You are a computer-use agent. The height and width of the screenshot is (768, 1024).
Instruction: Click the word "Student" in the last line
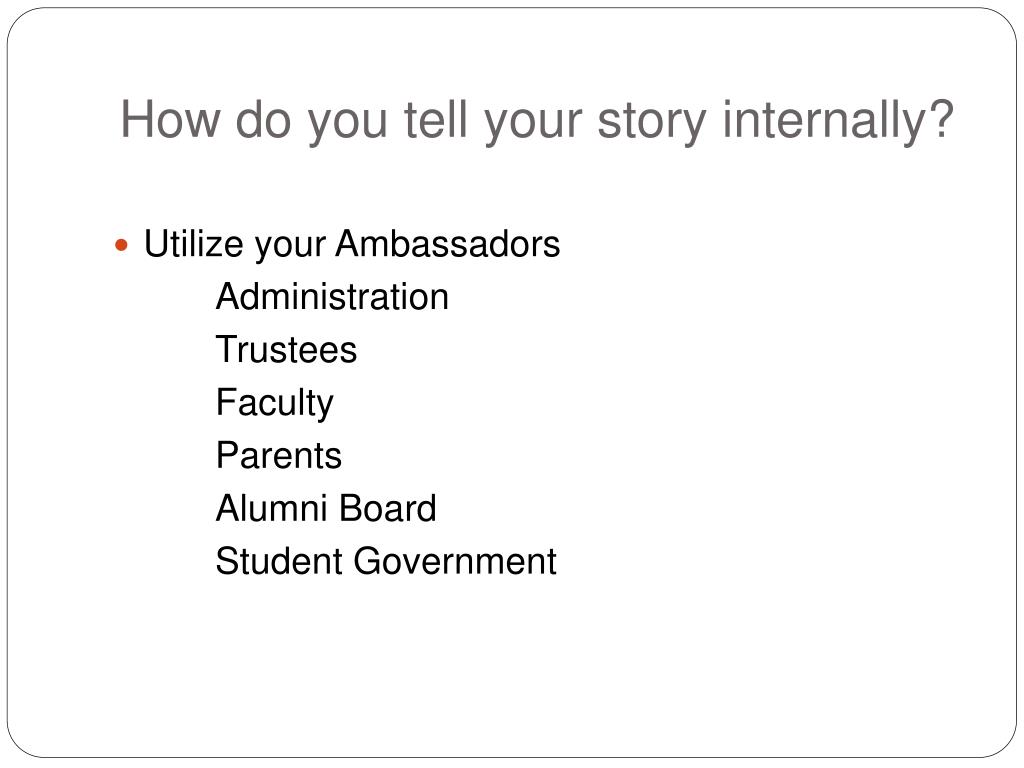(280, 561)
